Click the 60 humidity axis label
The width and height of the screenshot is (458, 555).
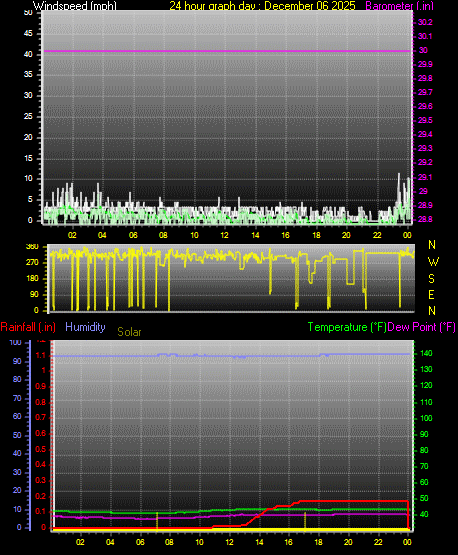tap(17, 417)
